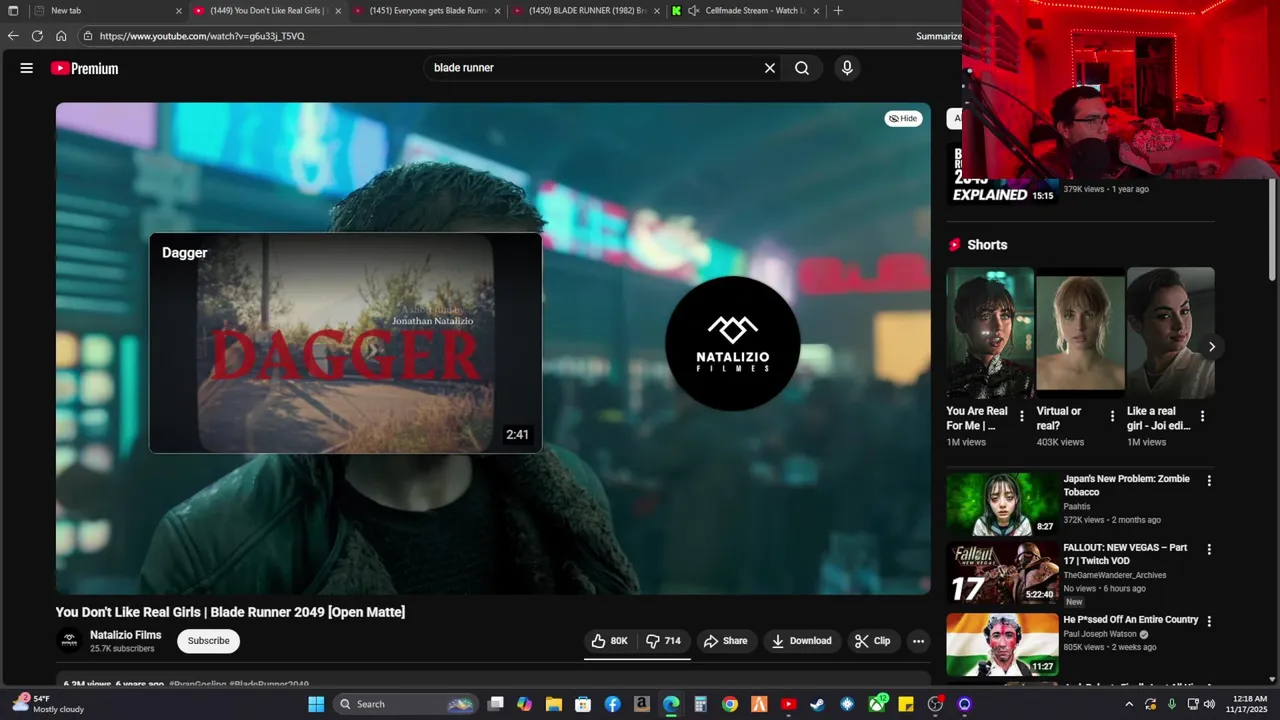The image size is (1280, 720).
Task: Open Google Chrome from taskbar
Action: (x=730, y=704)
